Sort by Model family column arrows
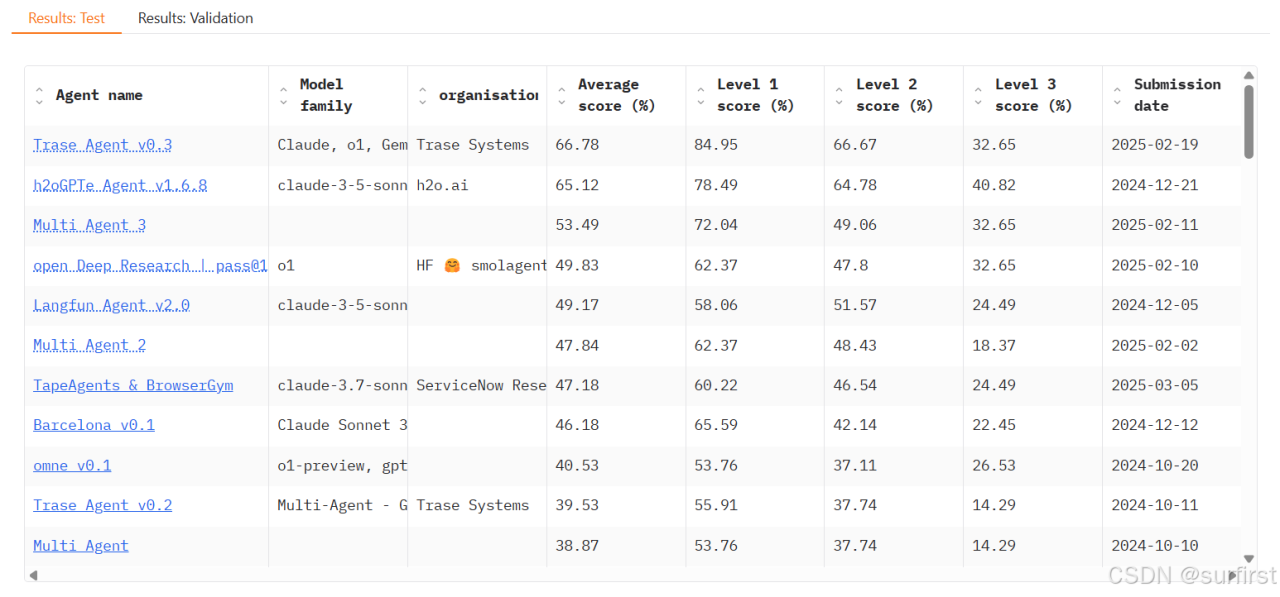The height and width of the screenshot is (597, 1280). [x=283, y=96]
